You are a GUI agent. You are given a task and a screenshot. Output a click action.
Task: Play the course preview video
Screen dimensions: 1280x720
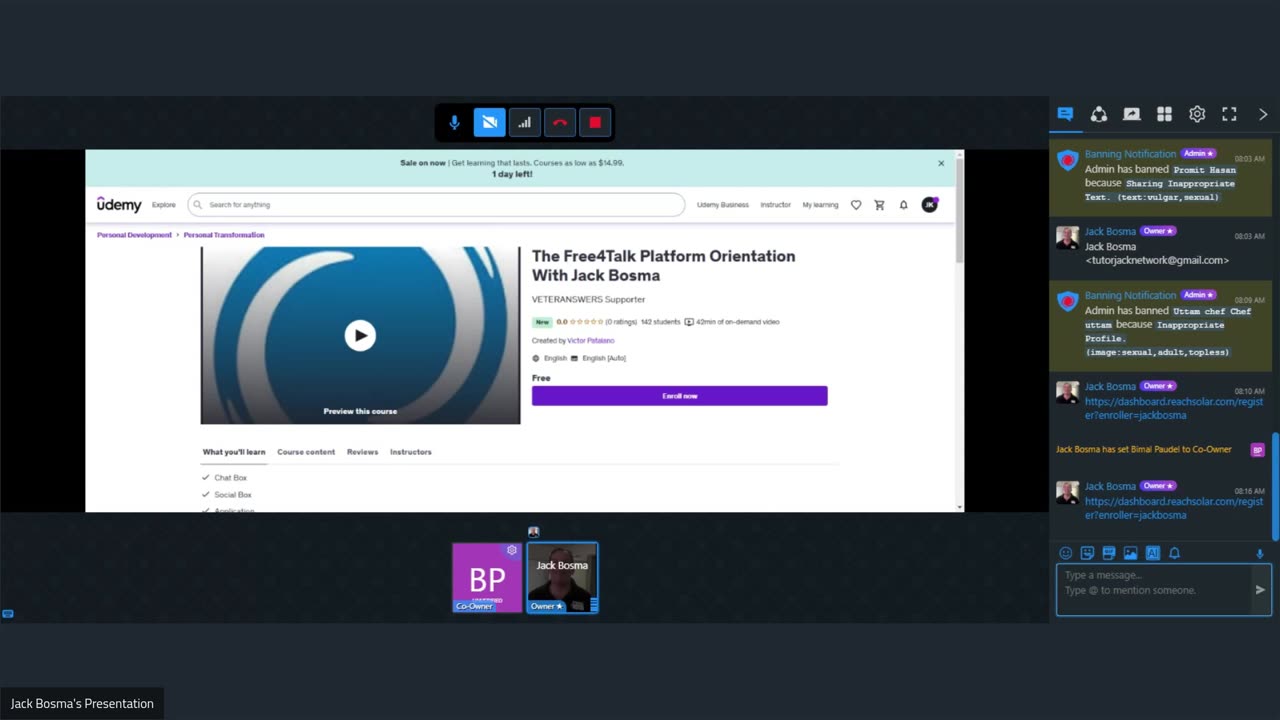coord(360,335)
